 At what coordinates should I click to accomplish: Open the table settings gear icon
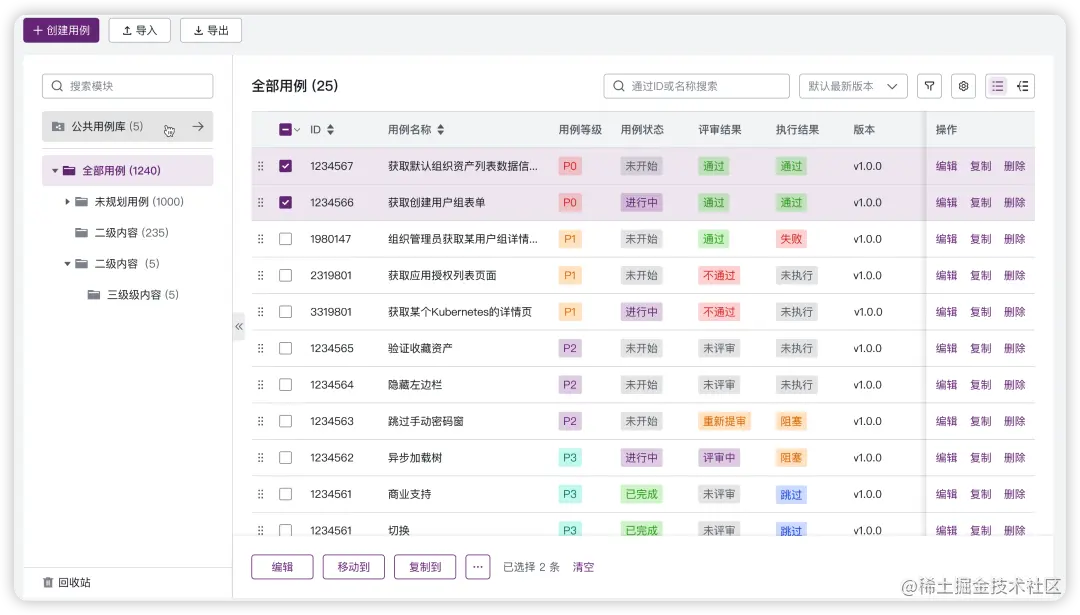click(963, 86)
